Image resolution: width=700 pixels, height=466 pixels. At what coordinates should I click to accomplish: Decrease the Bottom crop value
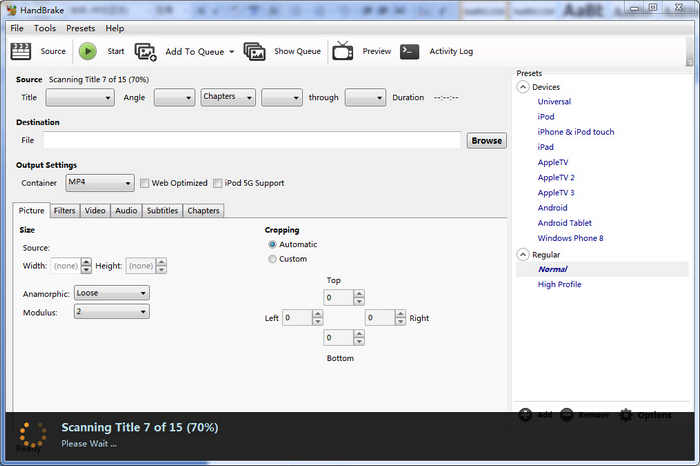(359, 341)
